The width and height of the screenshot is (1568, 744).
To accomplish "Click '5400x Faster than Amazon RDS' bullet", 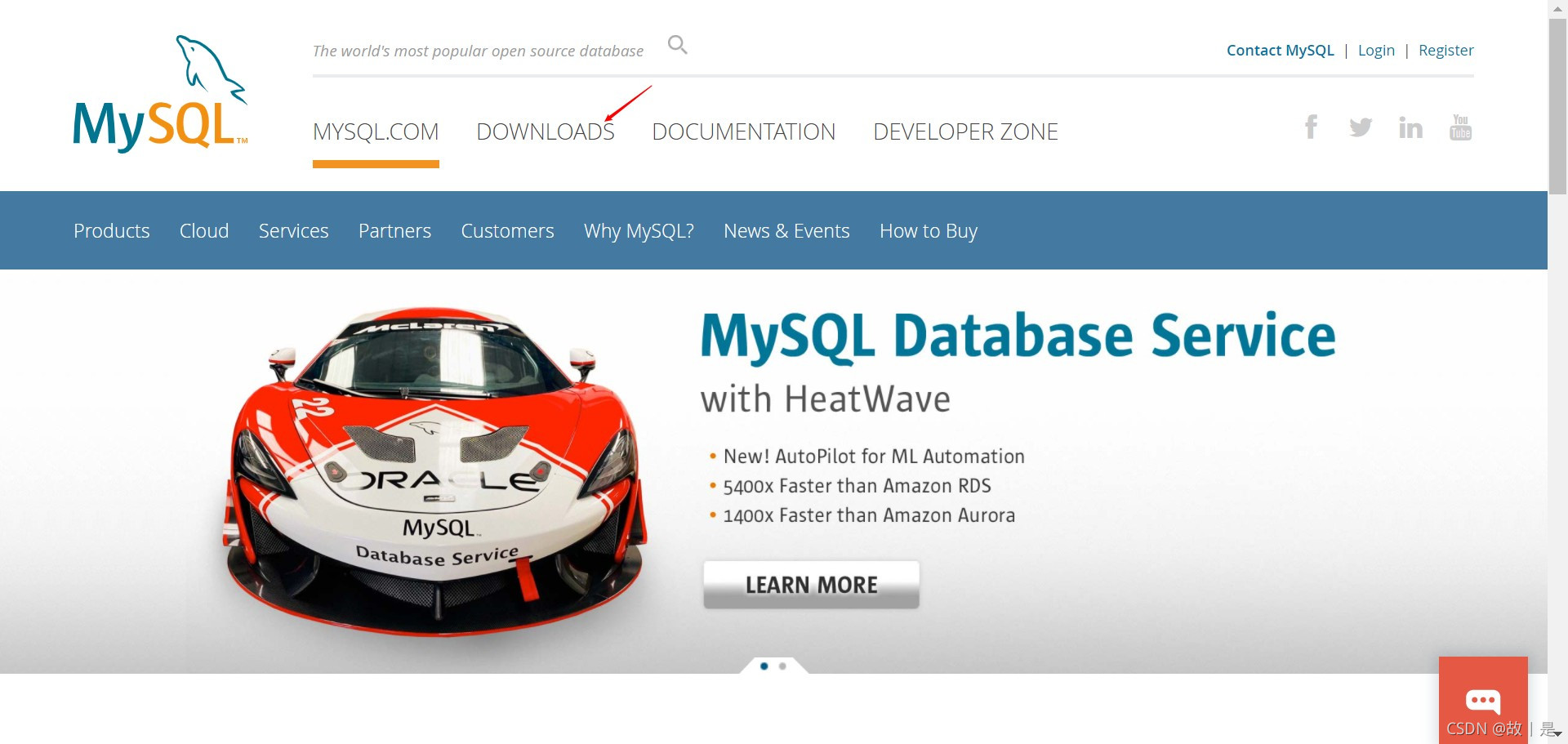I will (857, 486).
